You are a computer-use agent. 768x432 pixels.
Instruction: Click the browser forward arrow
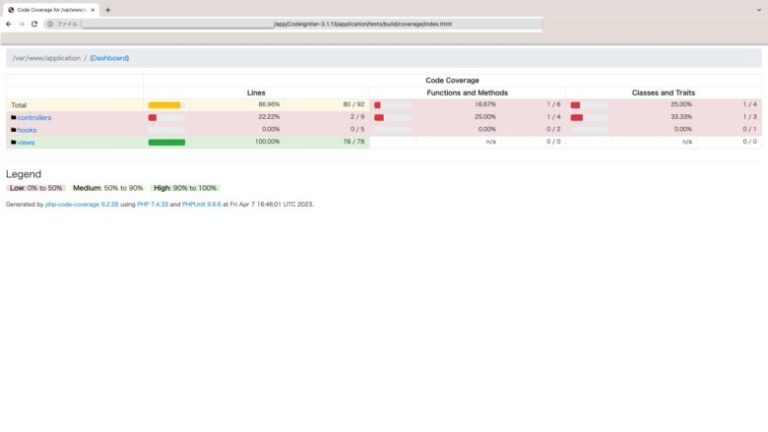21,24
